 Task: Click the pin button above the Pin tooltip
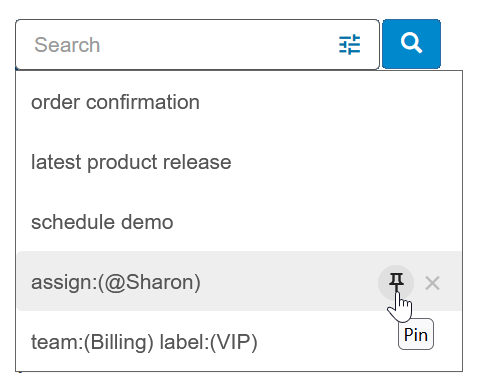point(396,283)
